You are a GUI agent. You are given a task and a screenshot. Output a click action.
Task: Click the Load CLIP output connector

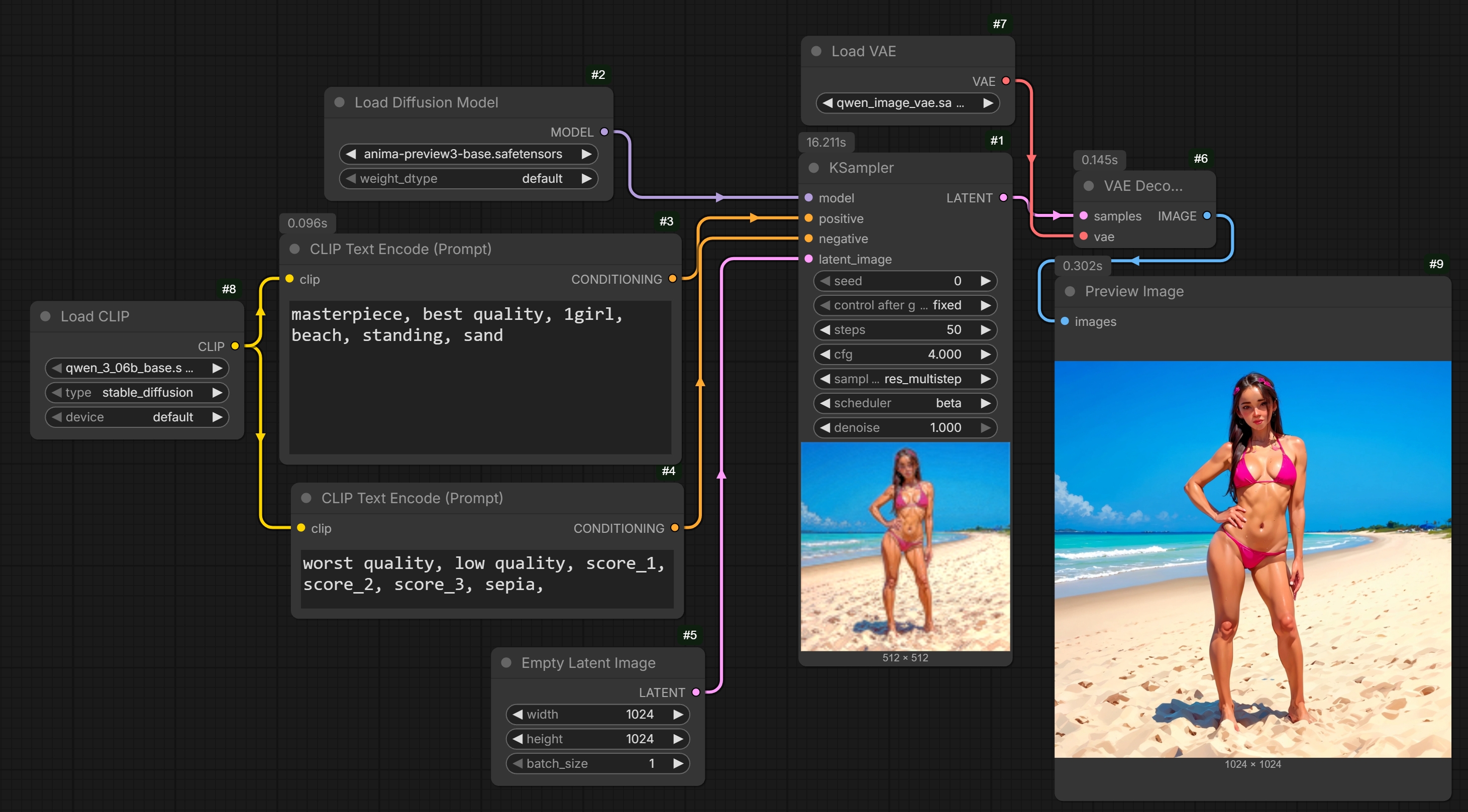point(235,346)
